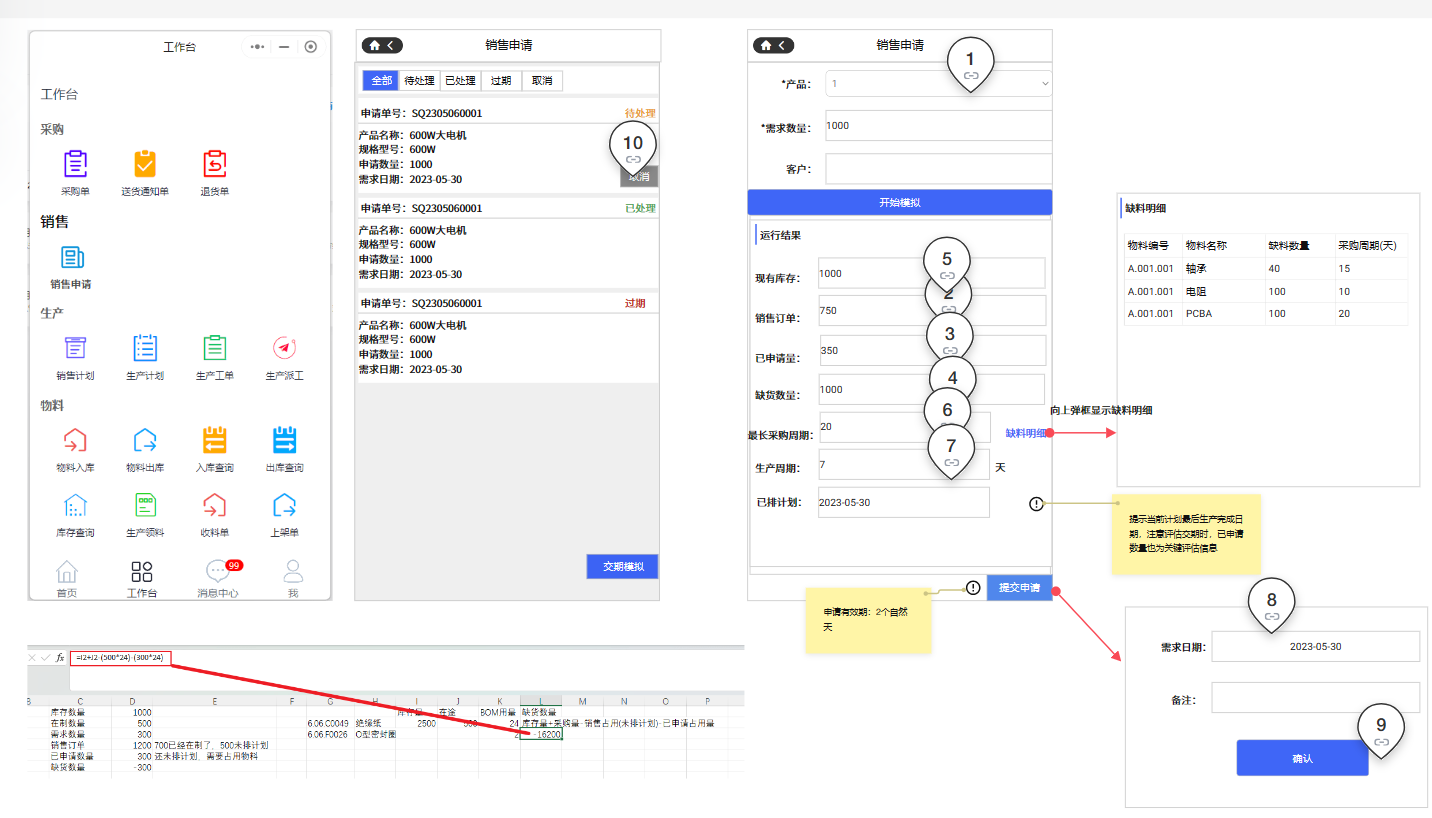Click the 最长采购周期 field showing 20

tap(905, 427)
